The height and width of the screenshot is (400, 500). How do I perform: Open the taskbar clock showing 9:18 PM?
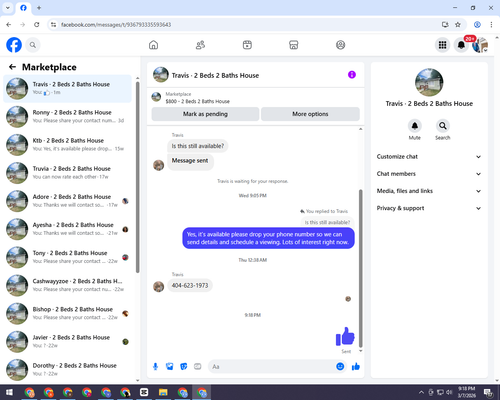tap(466, 392)
